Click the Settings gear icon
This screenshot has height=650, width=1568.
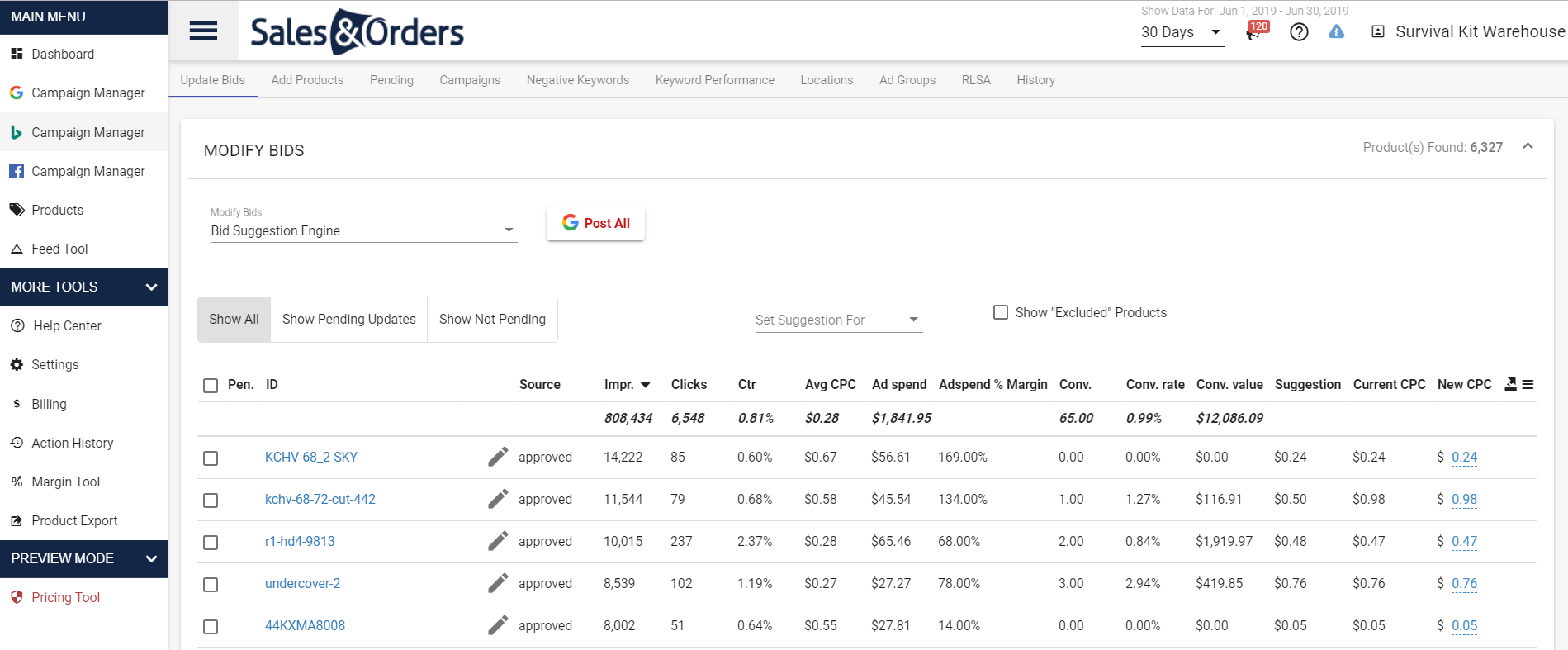click(17, 364)
